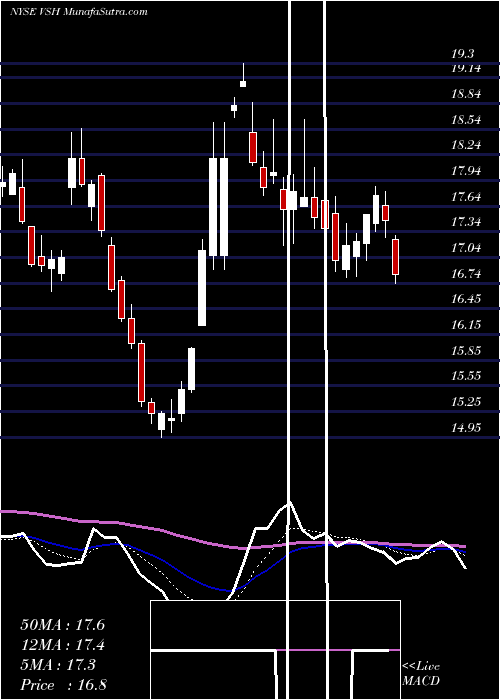This screenshot has width=500, height=700.
Task: Select the 17.04 price axis label
Action: tap(466, 248)
